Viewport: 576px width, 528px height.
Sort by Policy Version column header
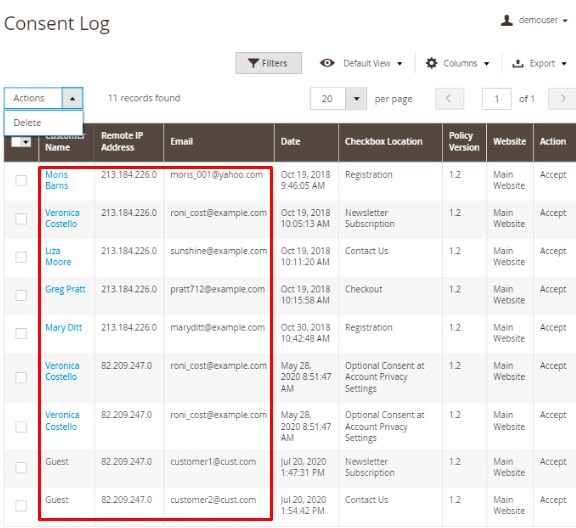(x=464, y=141)
